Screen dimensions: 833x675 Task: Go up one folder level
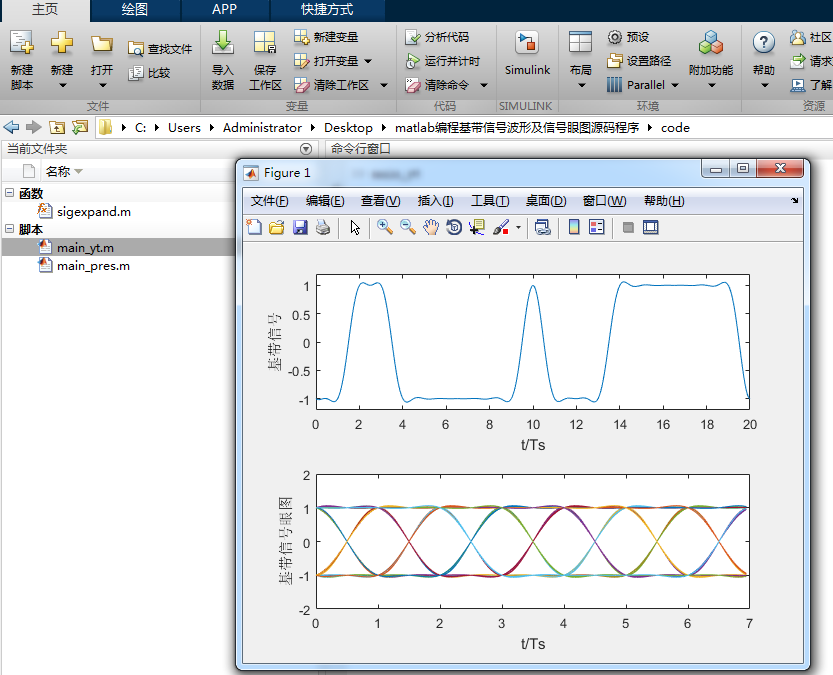[x=57, y=127]
